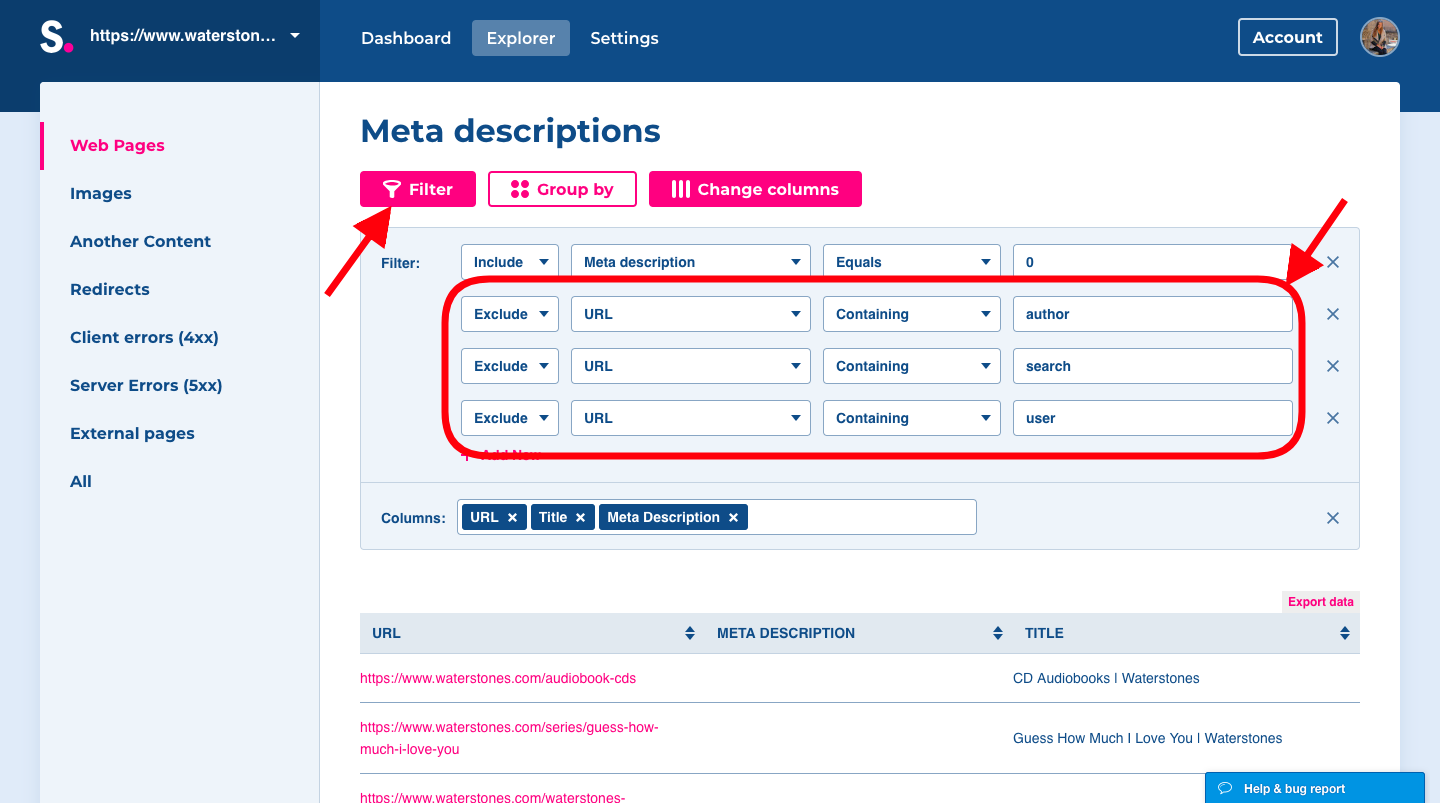
Task: Click the Filter button
Action: pyautogui.click(x=418, y=189)
